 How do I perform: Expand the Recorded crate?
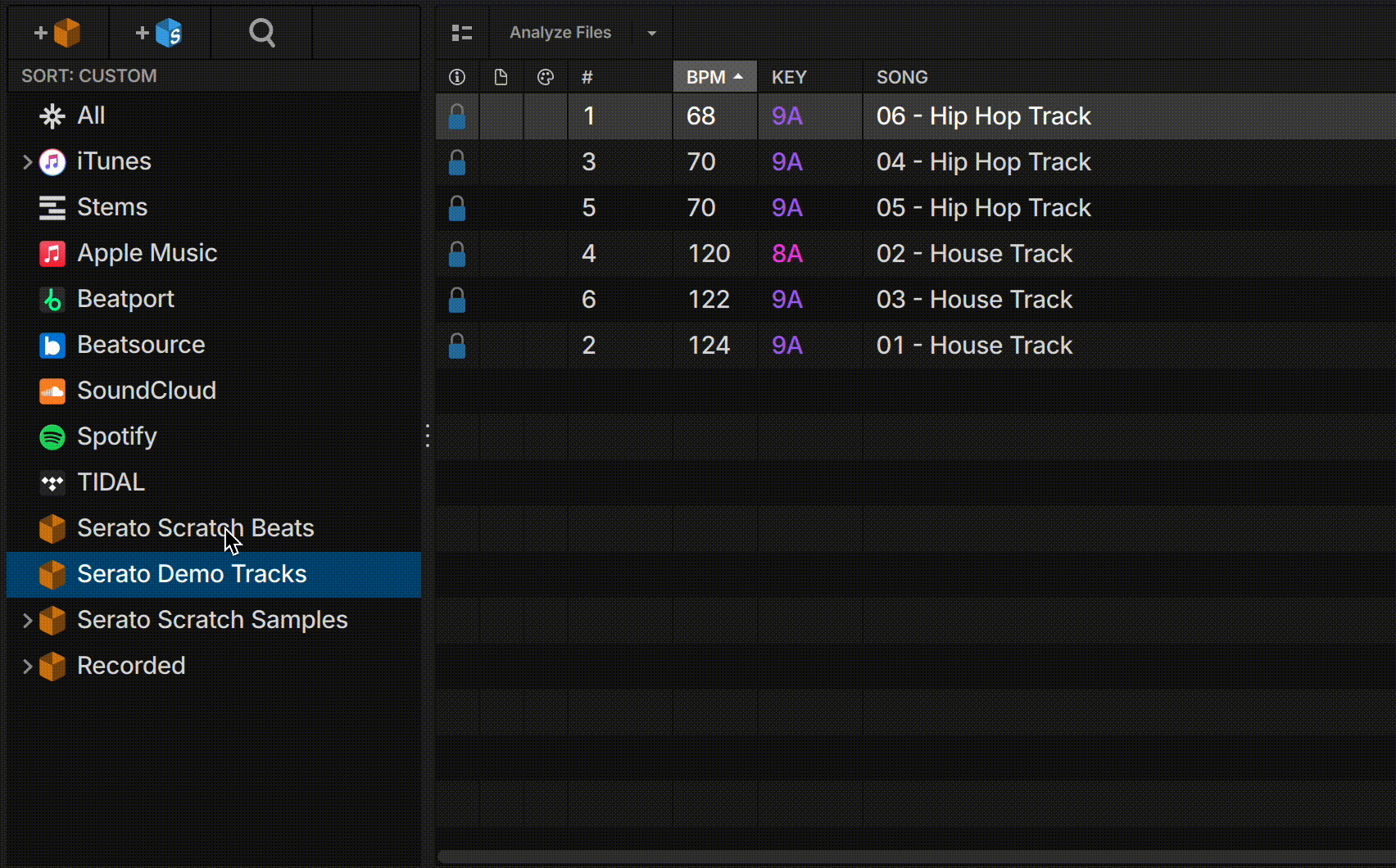point(27,667)
